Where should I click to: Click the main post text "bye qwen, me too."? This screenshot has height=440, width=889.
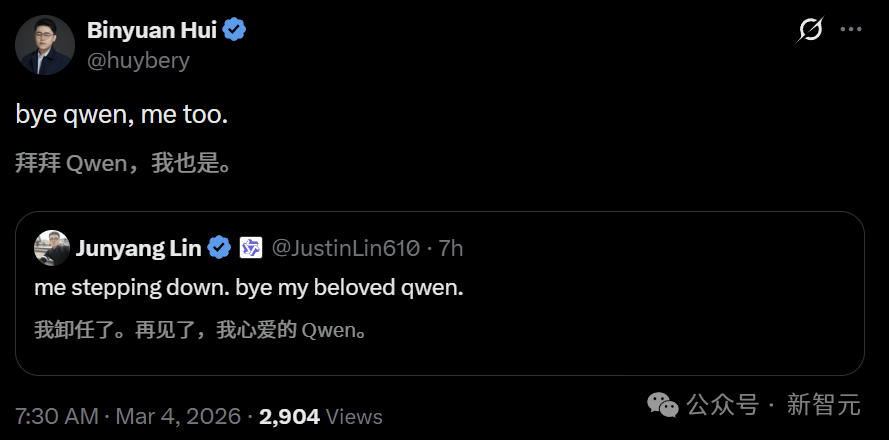pyautogui.click(x=122, y=115)
